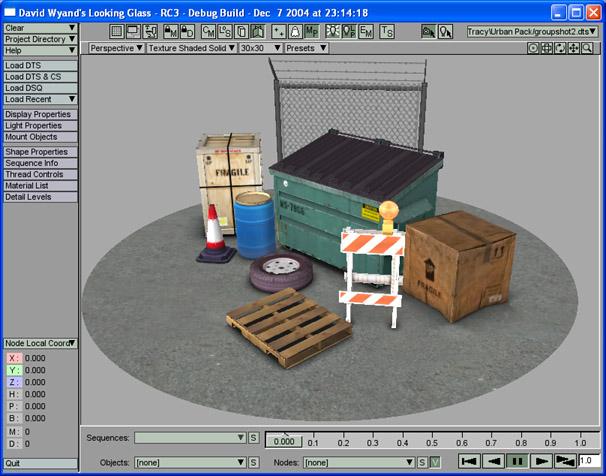Open the Texture Shaded Solid dropdown
This screenshot has width=606, height=476.
[192, 47]
